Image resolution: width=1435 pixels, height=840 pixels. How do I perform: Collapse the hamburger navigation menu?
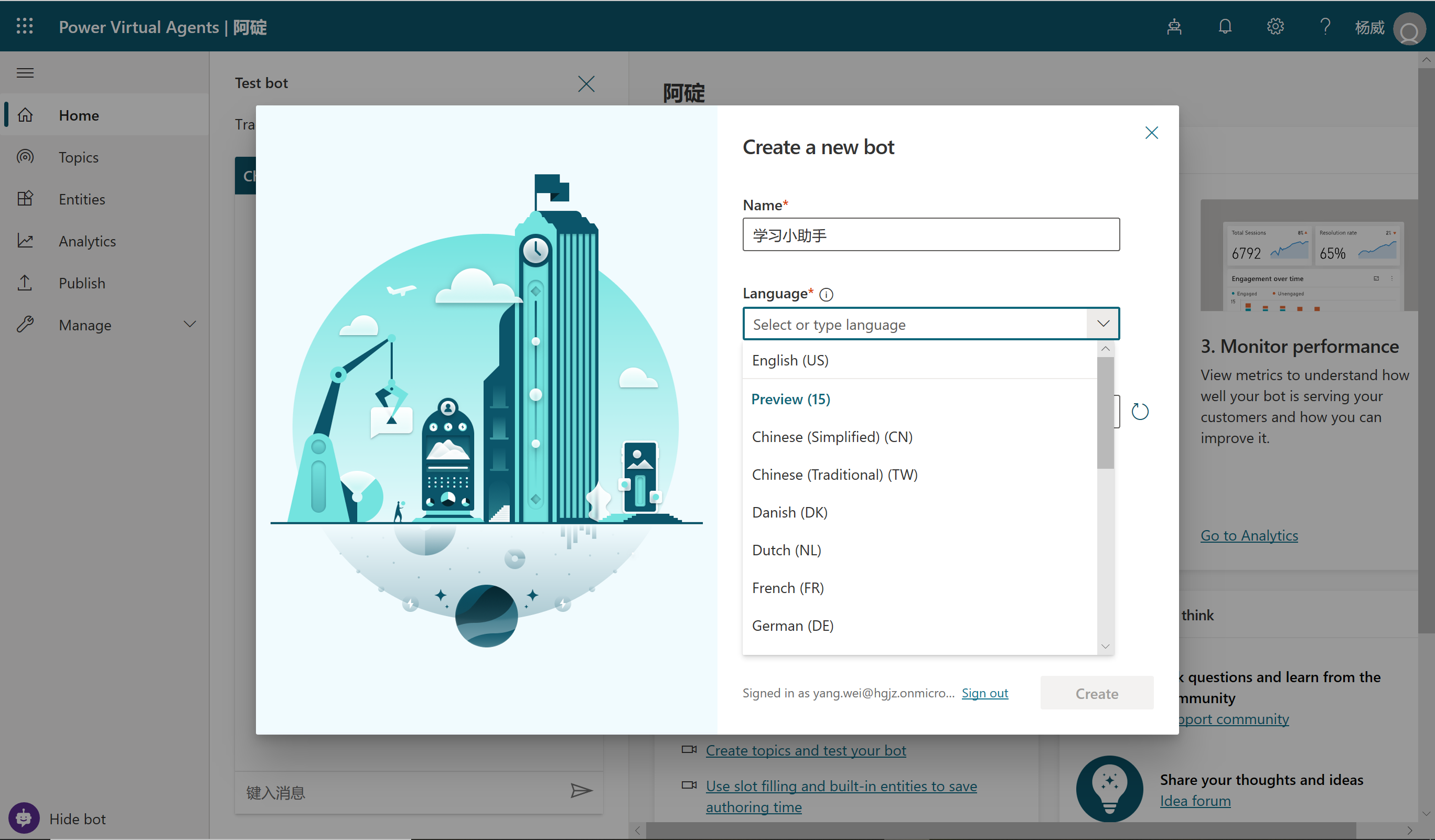tap(25, 73)
